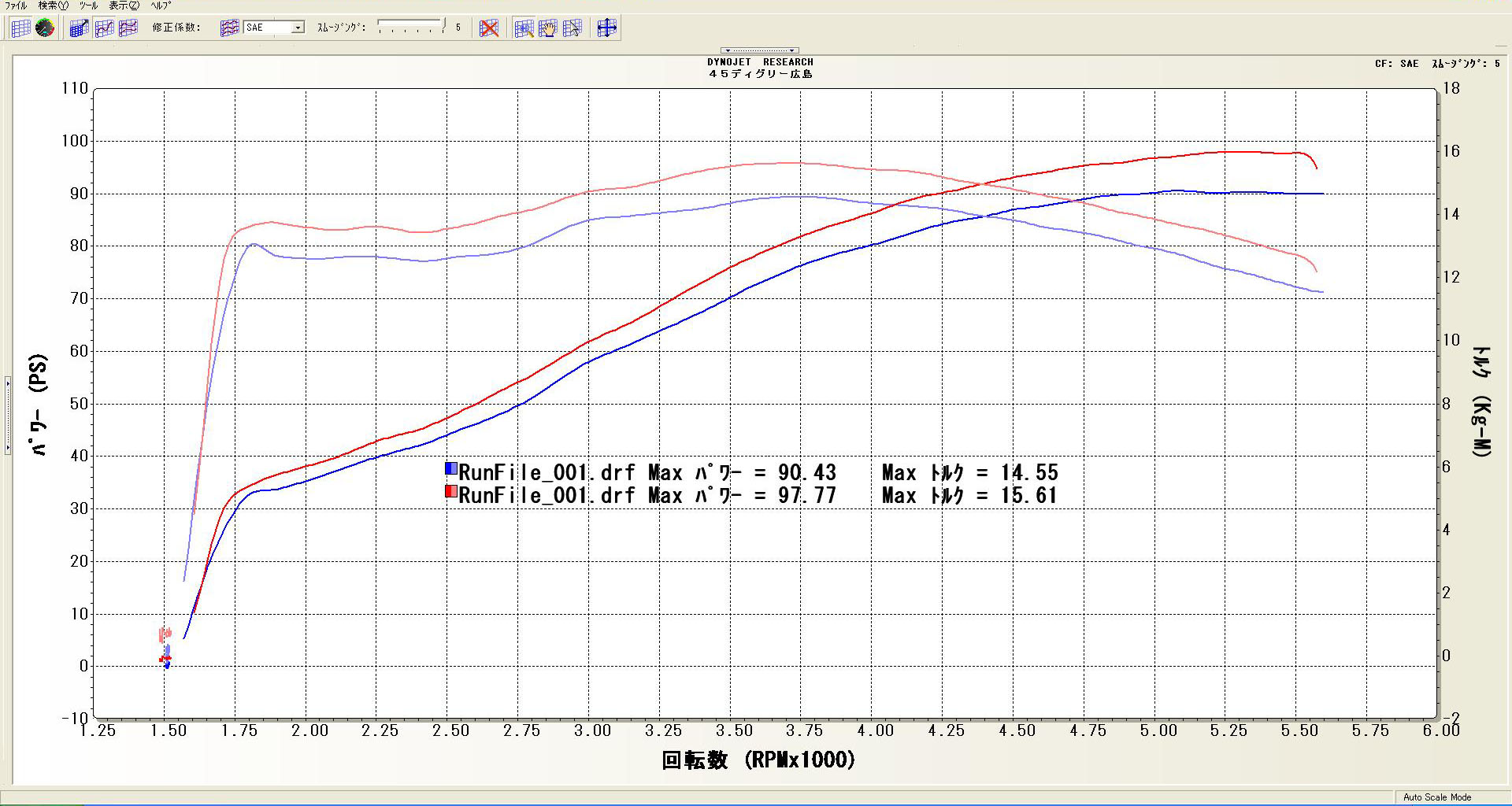Open the ツール menu
The width and height of the screenshot is (1512, 806).
(x=88, y=6)
